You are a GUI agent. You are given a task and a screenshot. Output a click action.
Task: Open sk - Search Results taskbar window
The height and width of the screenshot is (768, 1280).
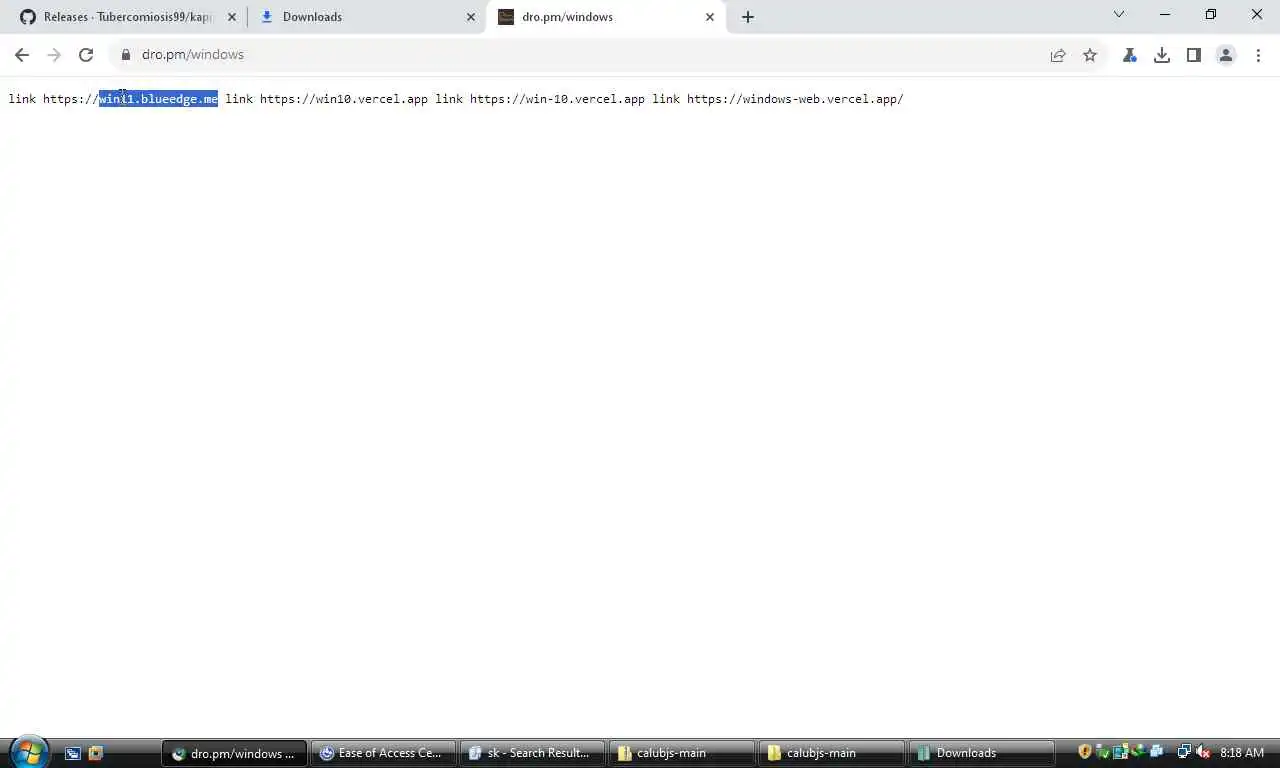point(532,753)
